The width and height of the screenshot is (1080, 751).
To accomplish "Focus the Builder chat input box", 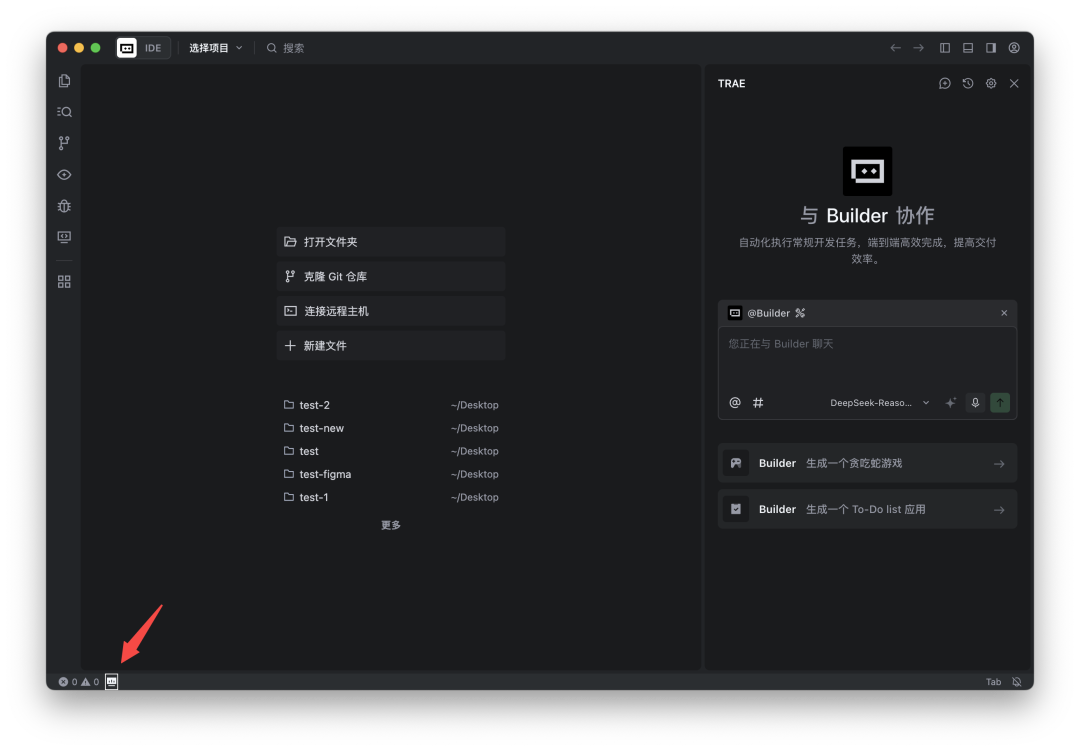I will (x=867, y=358).
